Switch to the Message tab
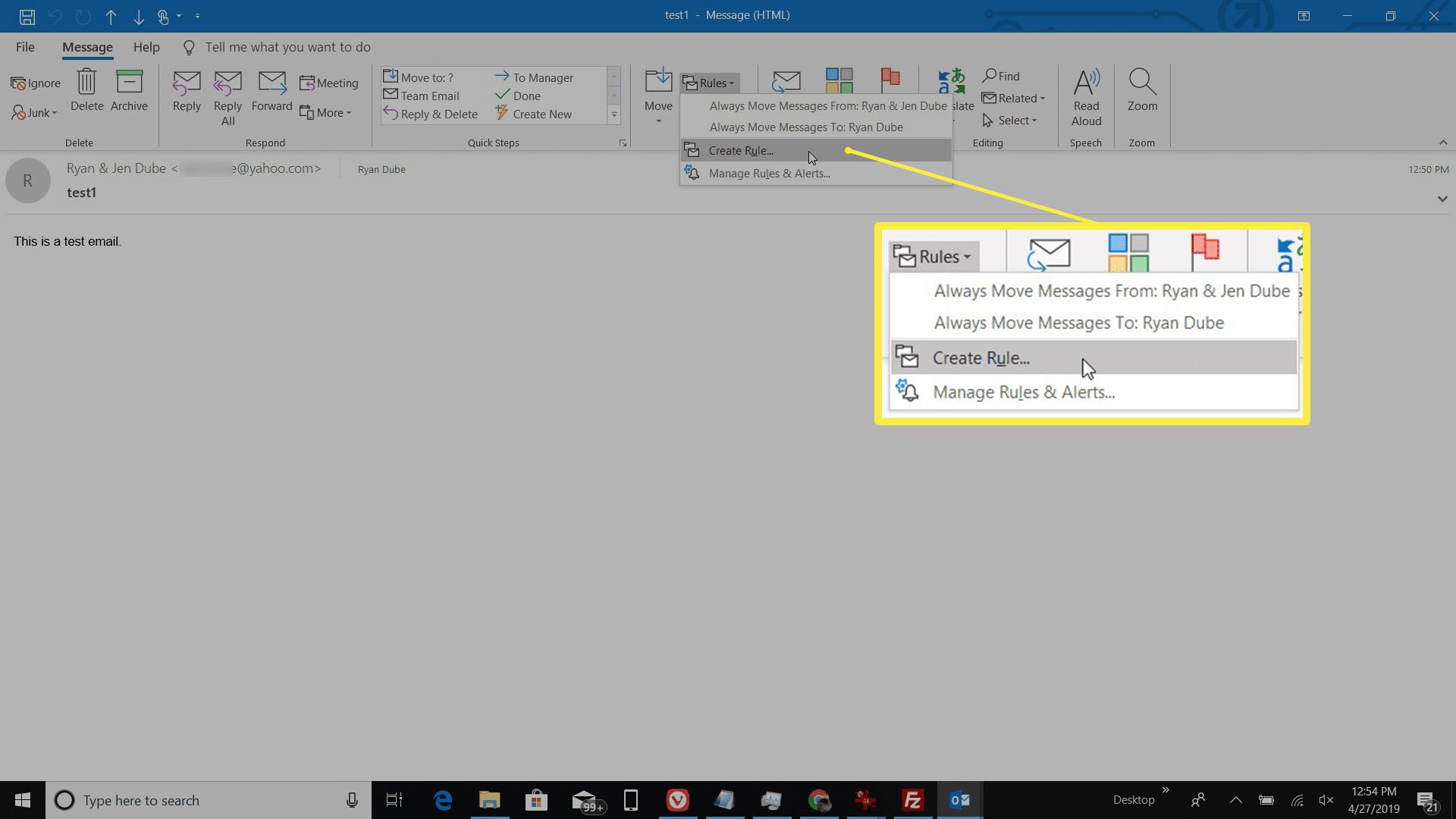This screenshot has height=819, width=1456. 87,47
